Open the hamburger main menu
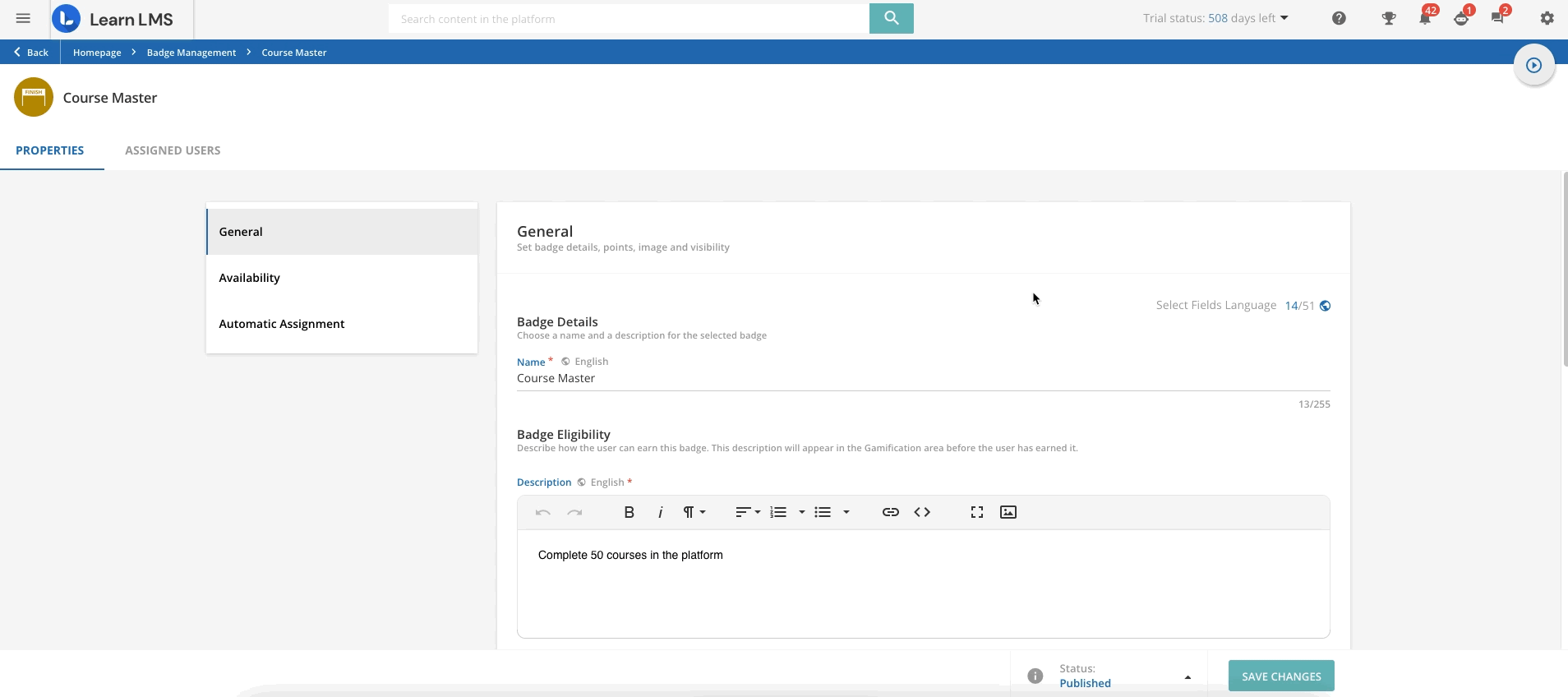 point(23,18)
